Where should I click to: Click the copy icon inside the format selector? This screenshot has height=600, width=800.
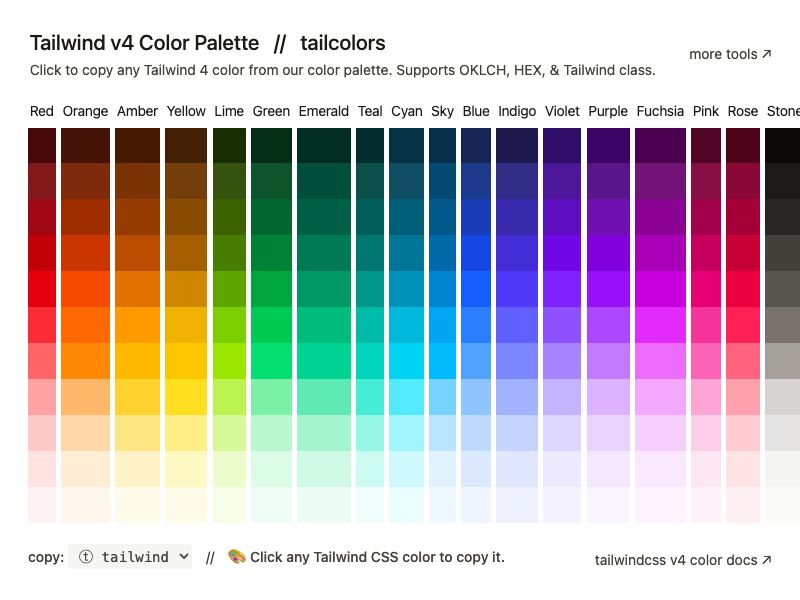coord(87,556)
